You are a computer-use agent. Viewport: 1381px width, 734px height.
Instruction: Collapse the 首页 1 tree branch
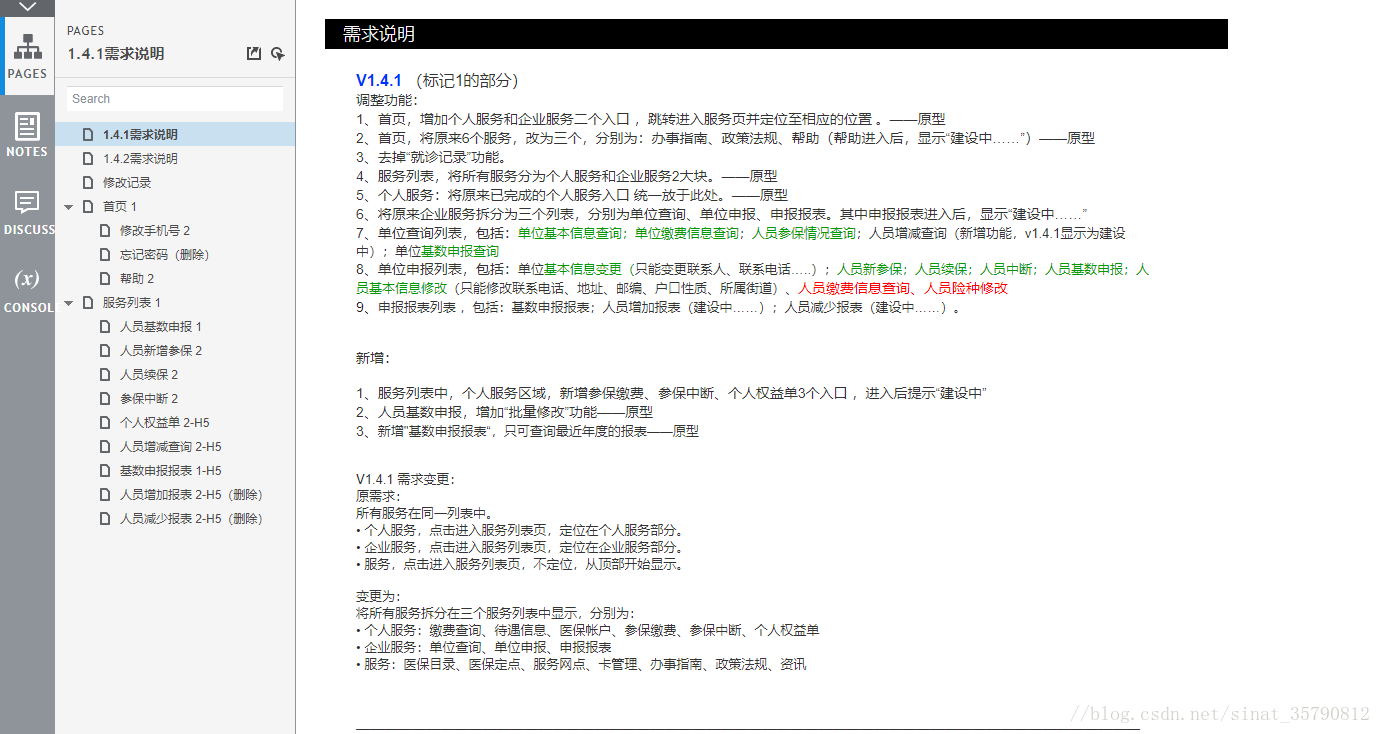click(x=68, y=206)
